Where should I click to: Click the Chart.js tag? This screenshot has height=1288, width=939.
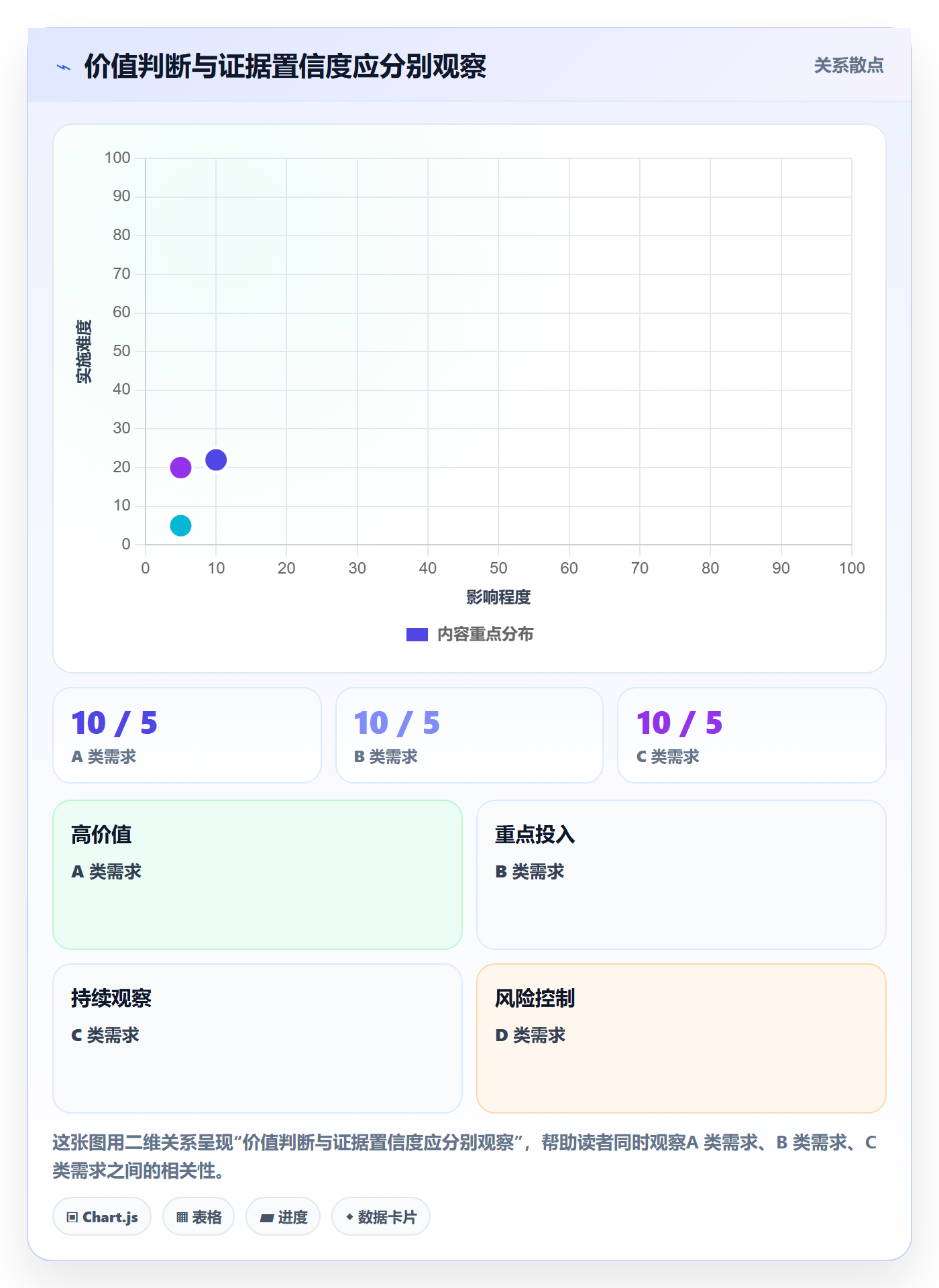pos(102,1217)
